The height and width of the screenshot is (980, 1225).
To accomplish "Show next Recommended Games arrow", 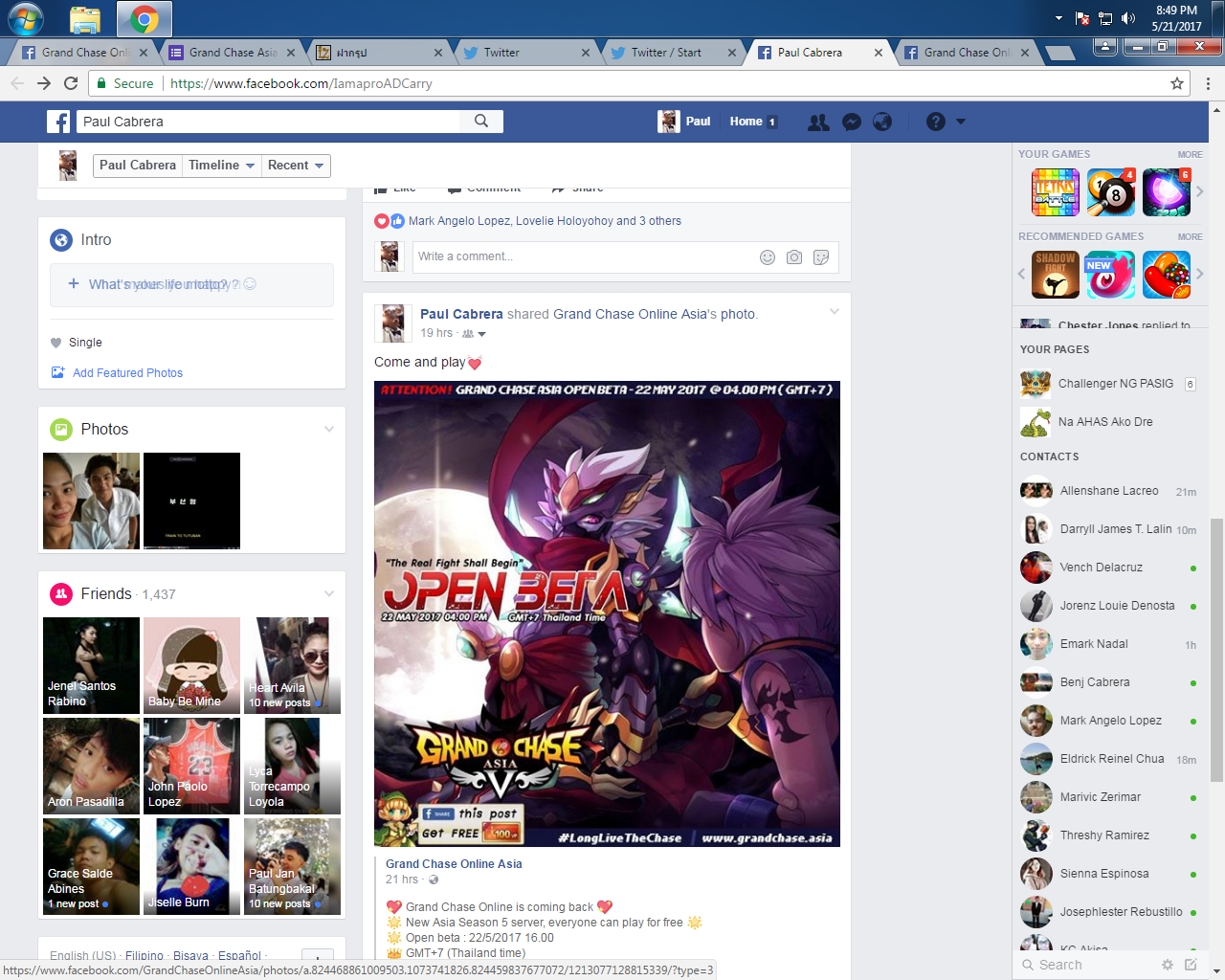I will (1199, 274).
